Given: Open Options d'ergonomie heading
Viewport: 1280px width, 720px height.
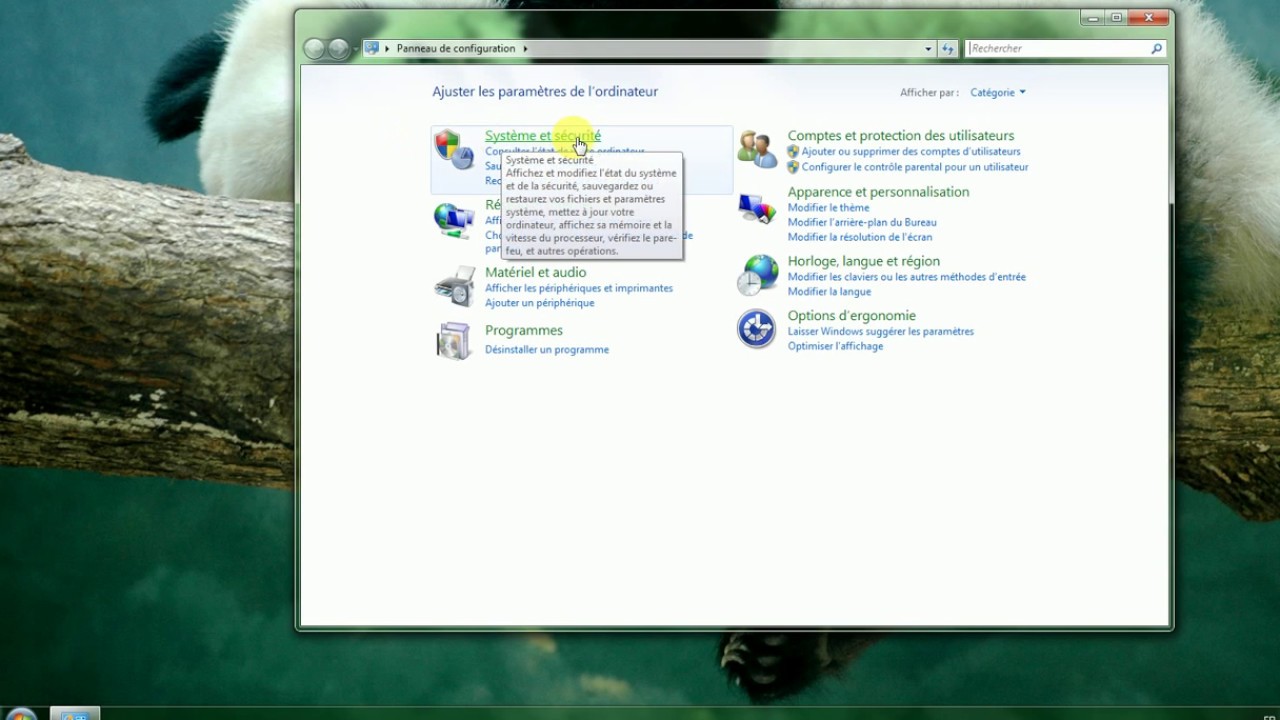Looking at the screenshot, I should pos(851,316).
